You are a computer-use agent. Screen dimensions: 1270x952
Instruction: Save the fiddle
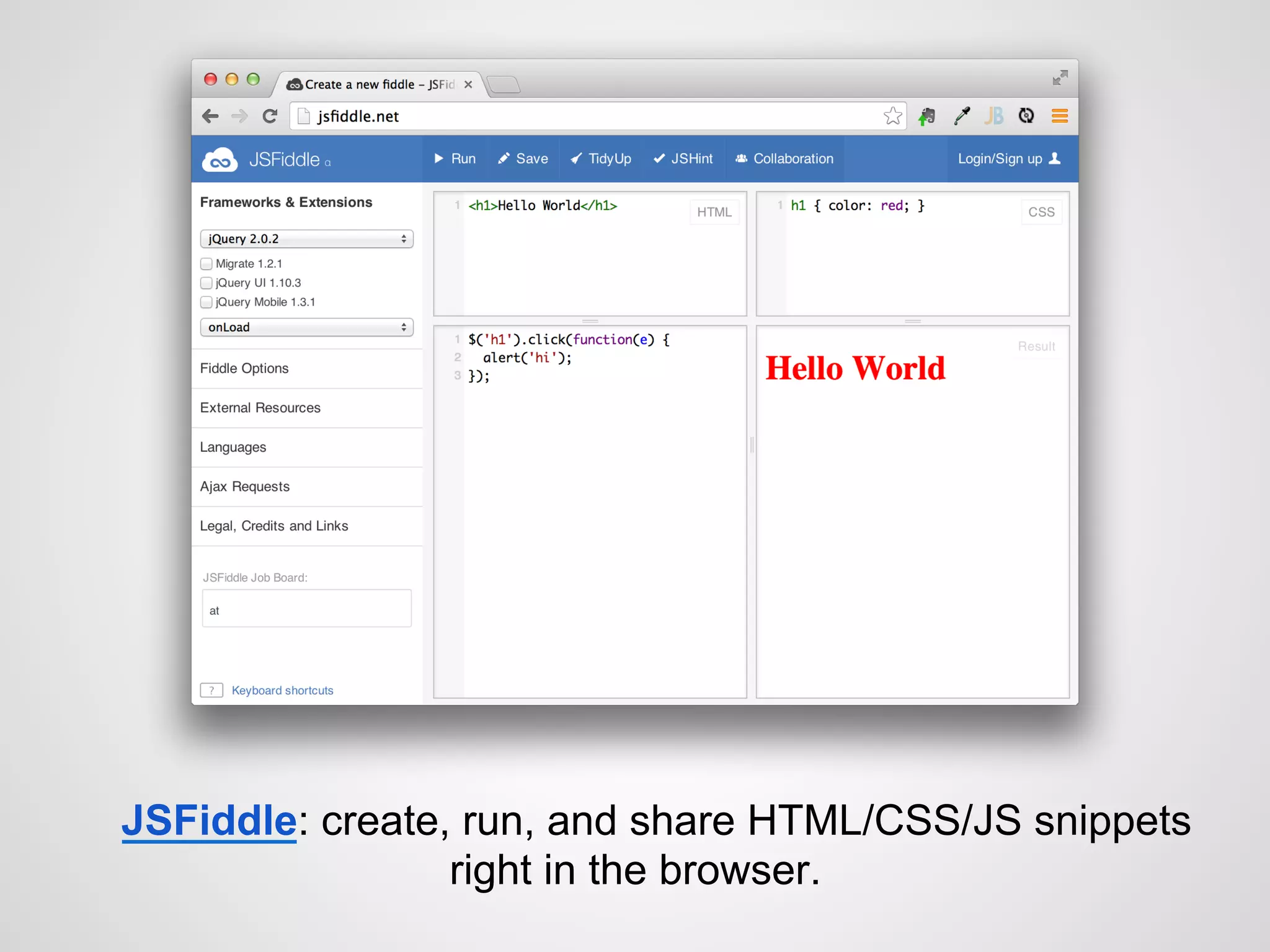[x=523, y=159]
